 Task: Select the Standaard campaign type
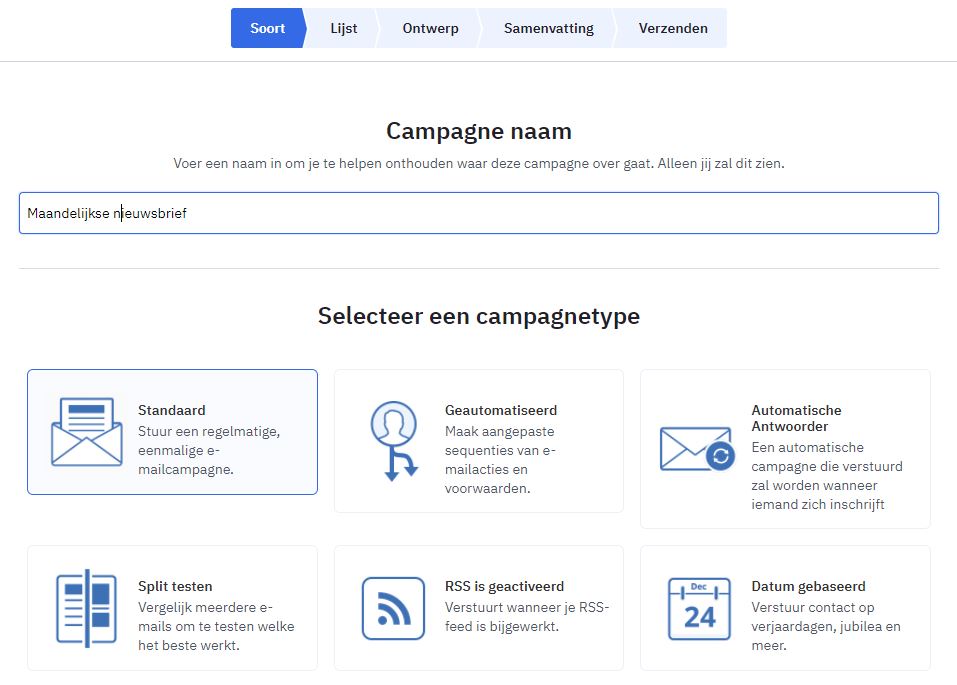[x=171, y=433]
